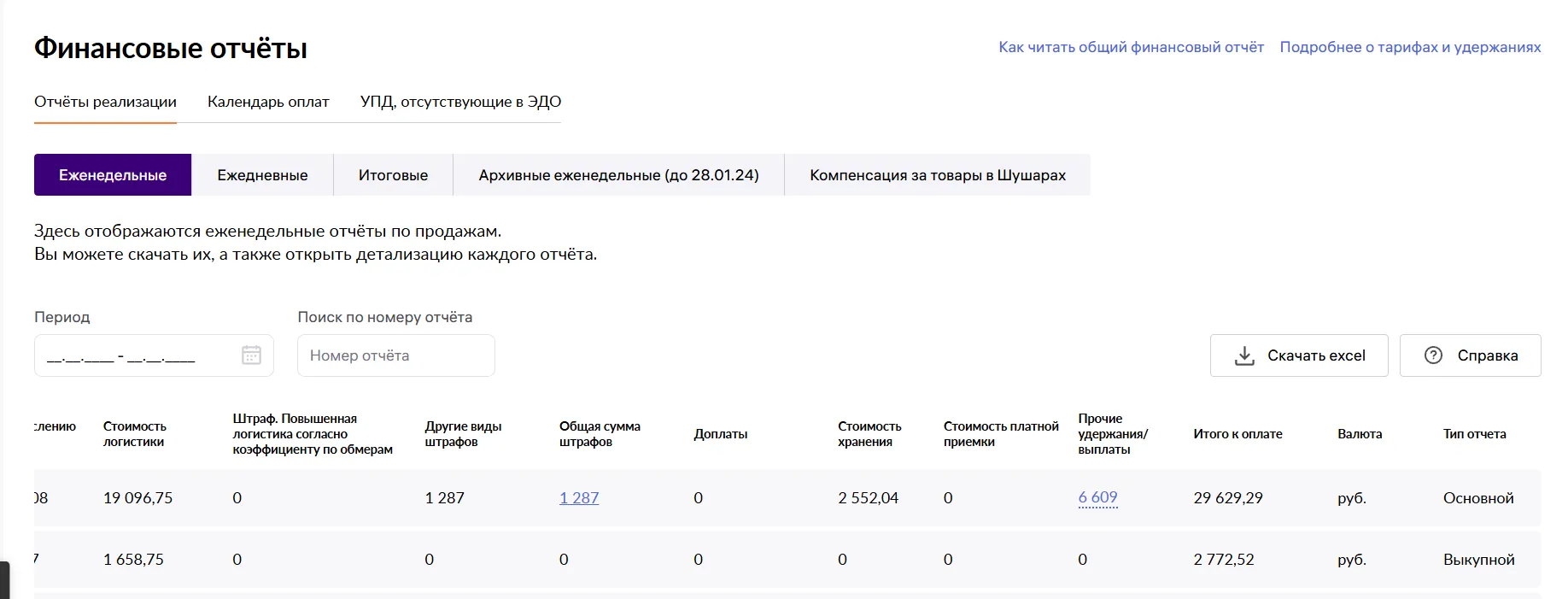Click the Период date range input

137,355
